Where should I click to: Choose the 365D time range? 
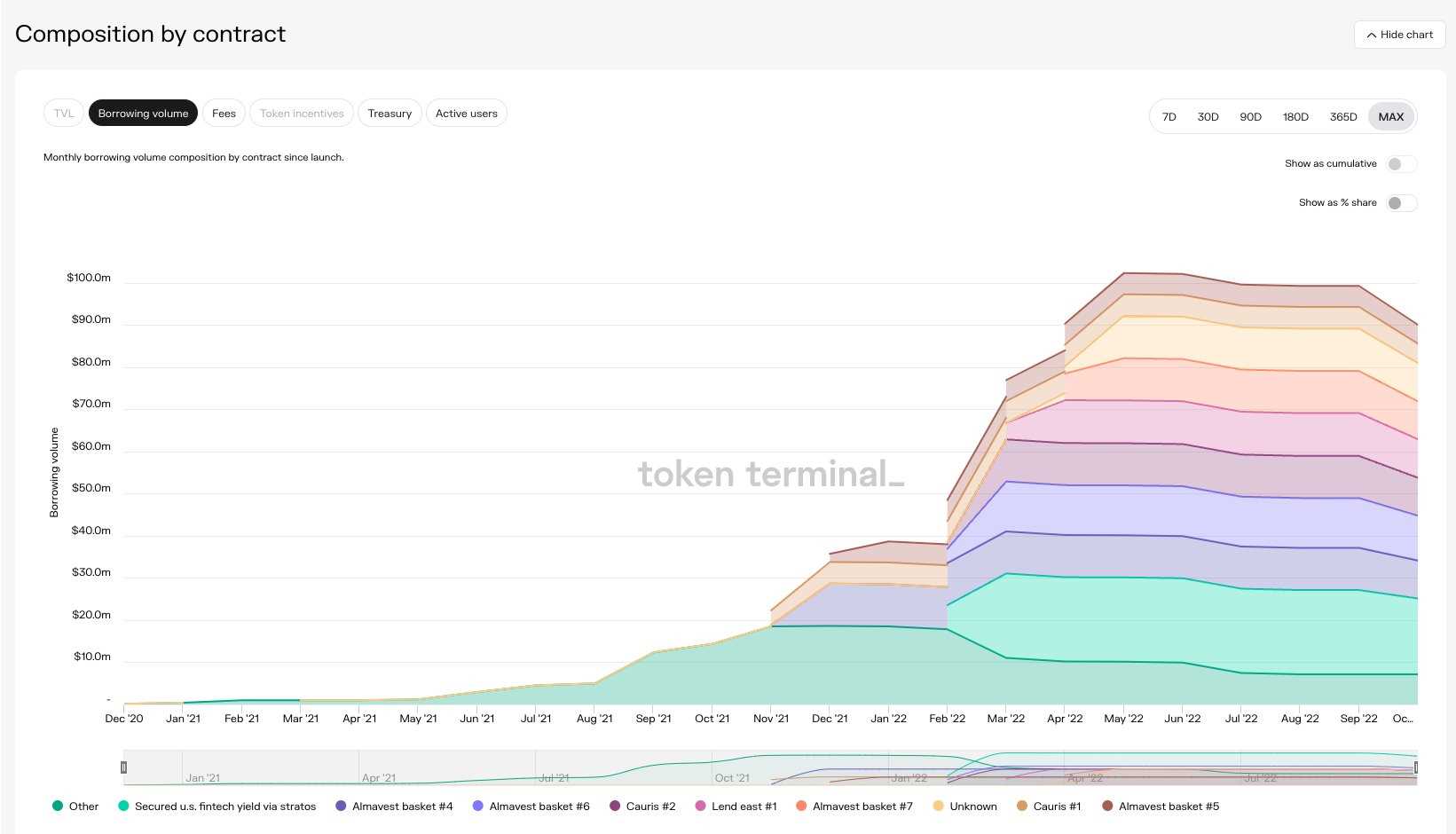(1342, 117)
